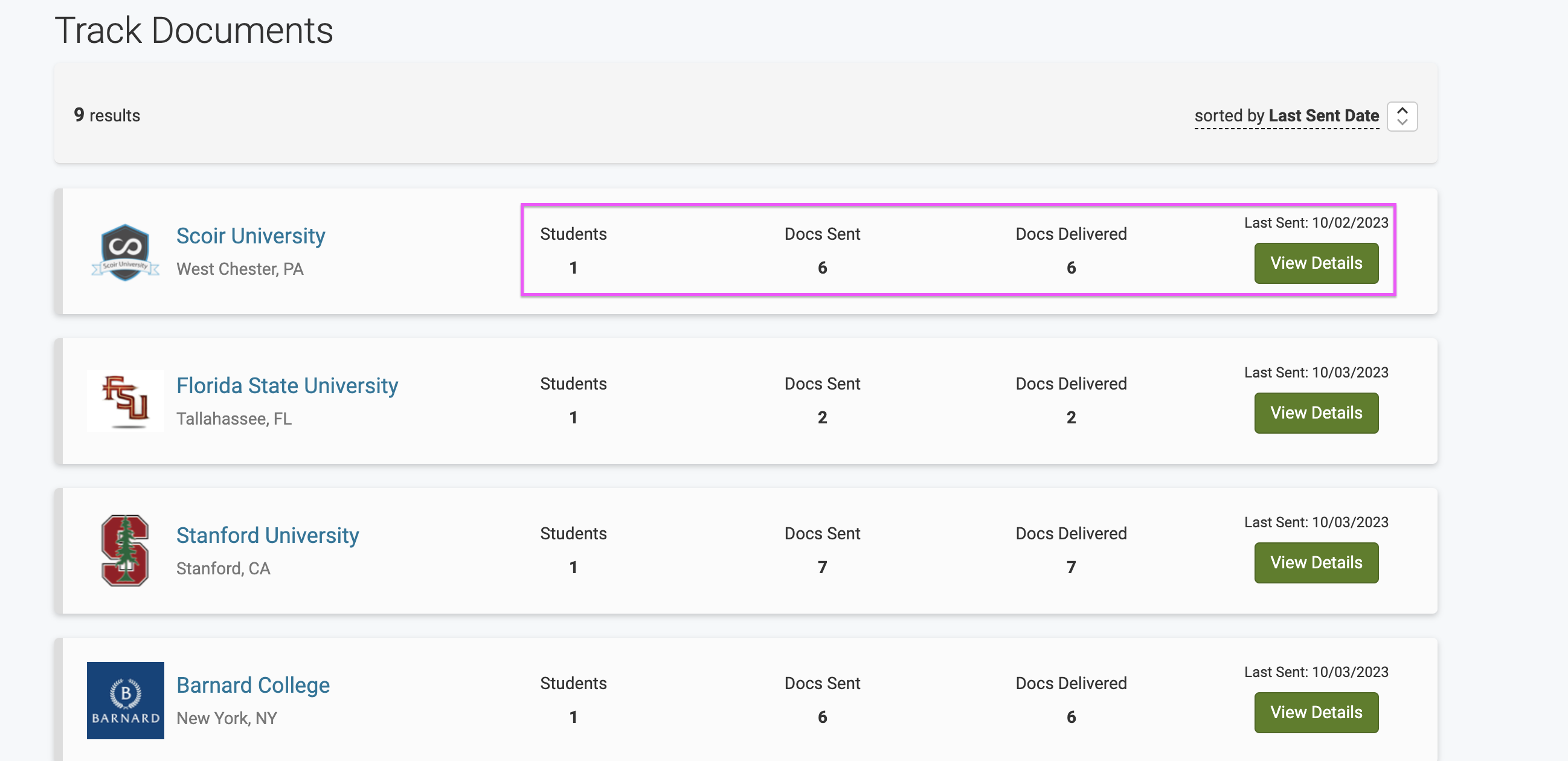Click Docs Delivered label on Scoir University row
The height and width of the screenshot is (761, 1568).
pyautogui.click(x=1072, y=234)
